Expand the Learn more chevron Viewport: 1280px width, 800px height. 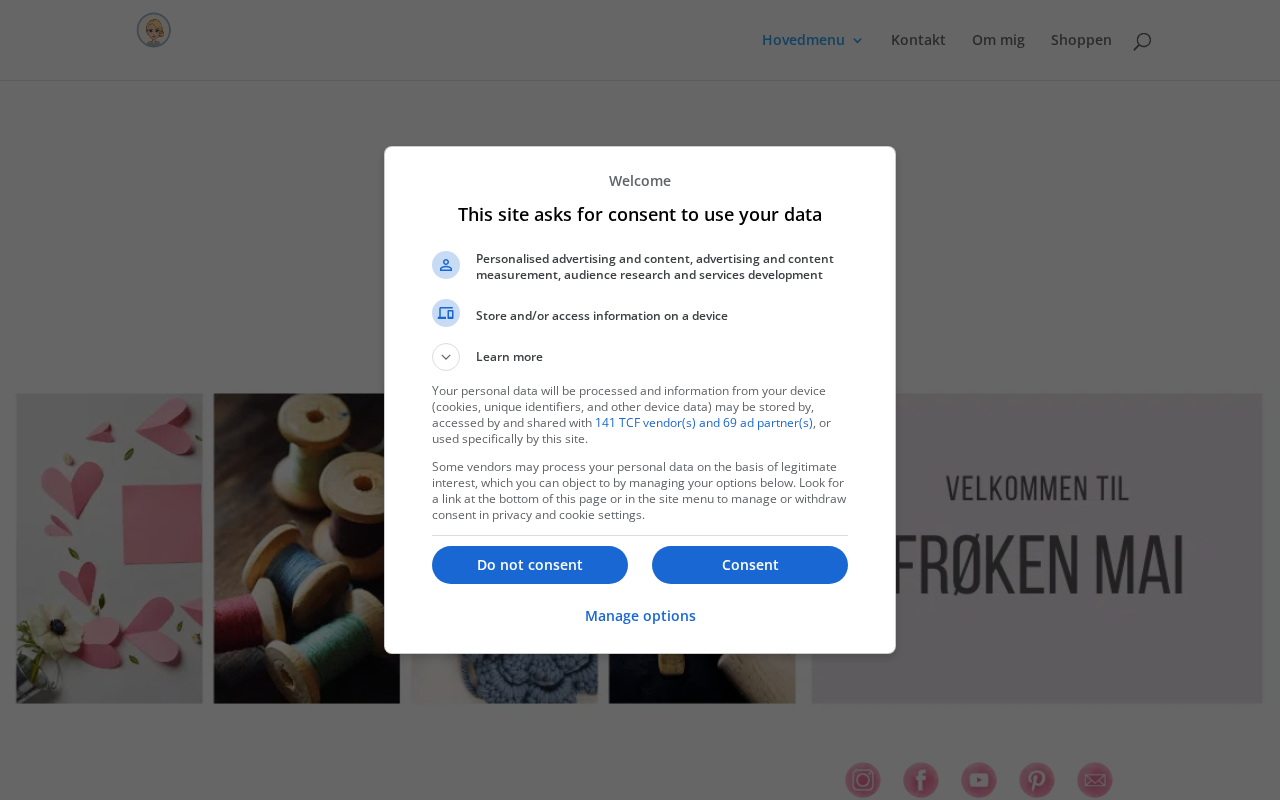[446, 357]
